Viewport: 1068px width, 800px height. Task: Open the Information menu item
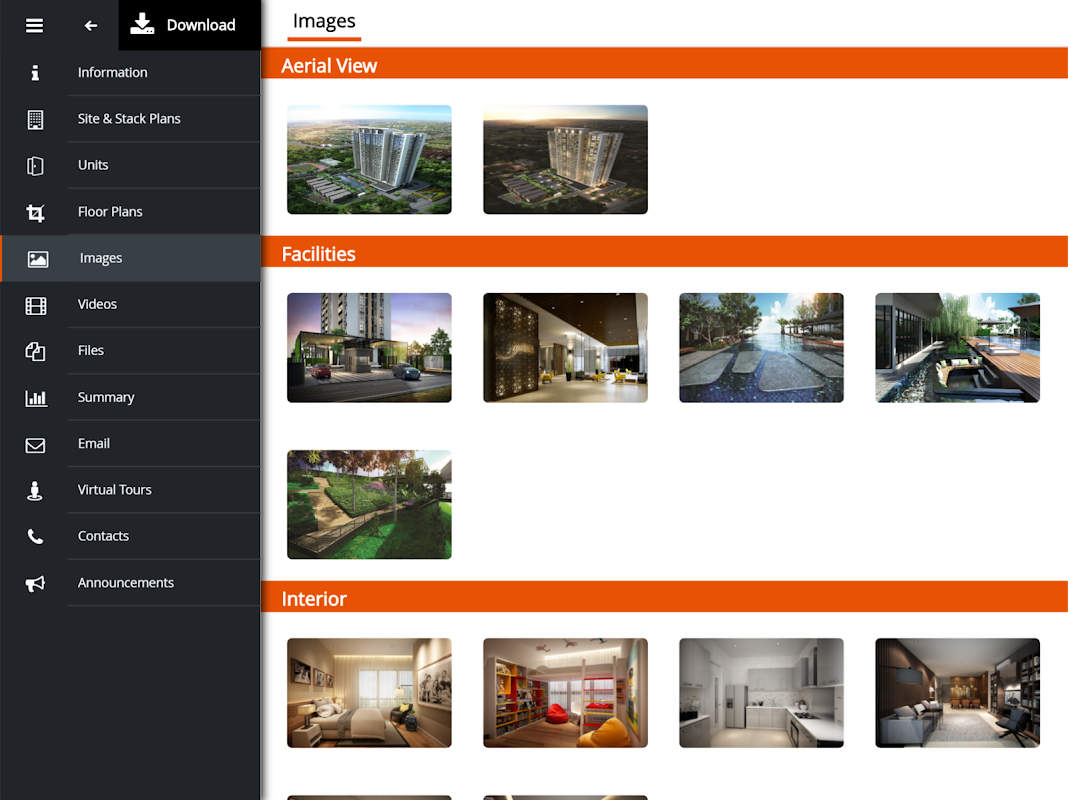(112, 72)
